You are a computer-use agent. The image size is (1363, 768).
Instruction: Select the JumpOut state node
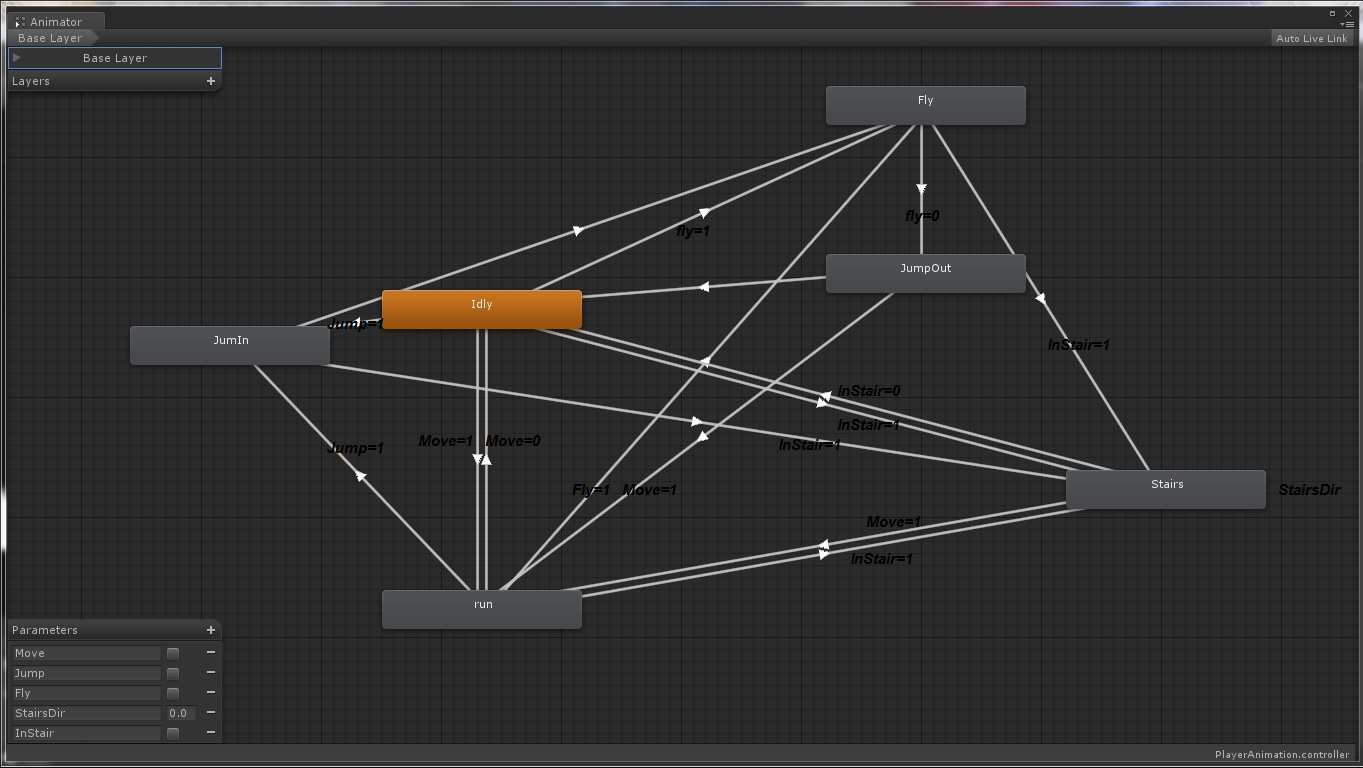point(925,273)
